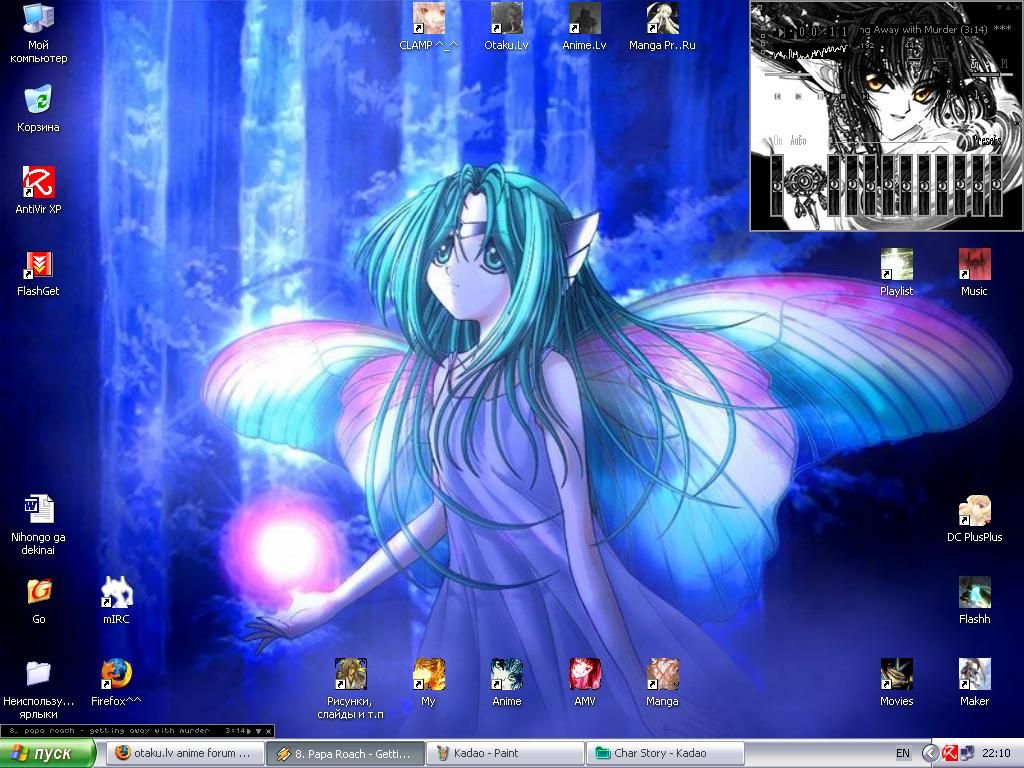Expand hidden tray icons with chevron

[x=931, y=753]
